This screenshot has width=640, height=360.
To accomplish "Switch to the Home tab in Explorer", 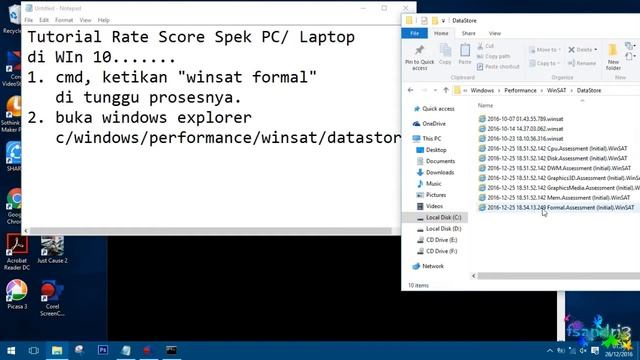I will [441, 33].
